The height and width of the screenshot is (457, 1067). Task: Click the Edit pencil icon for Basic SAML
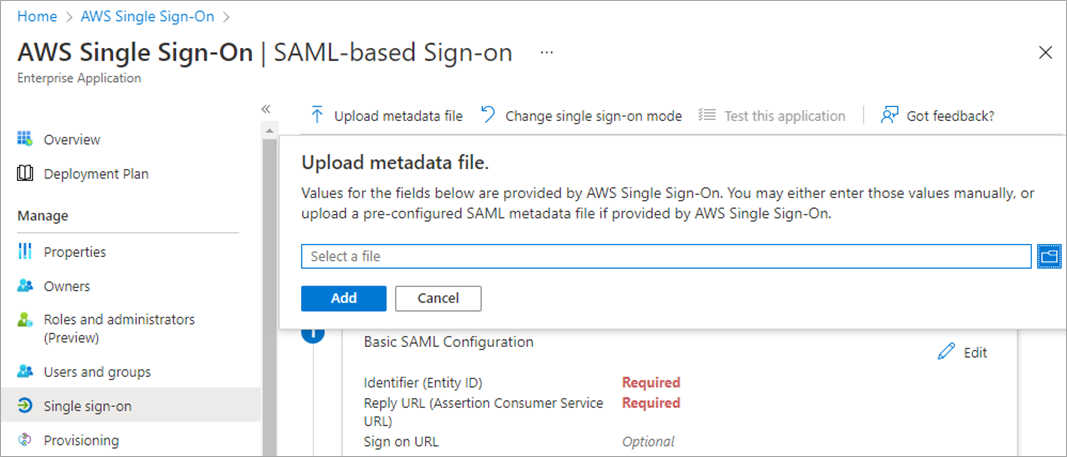946,352
